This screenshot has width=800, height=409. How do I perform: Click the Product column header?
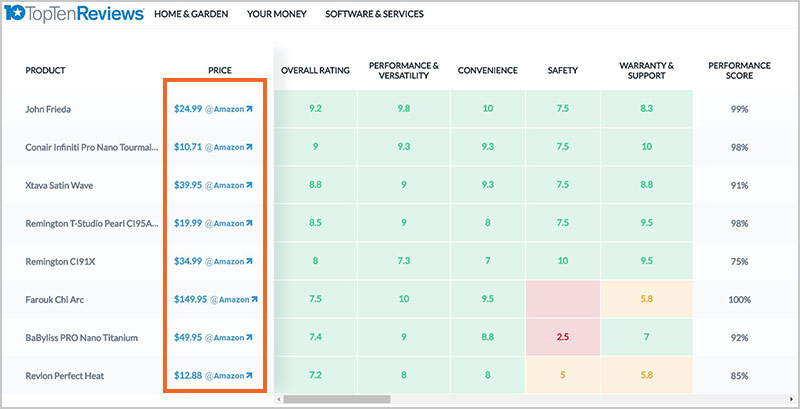click(x=45, y=70)
